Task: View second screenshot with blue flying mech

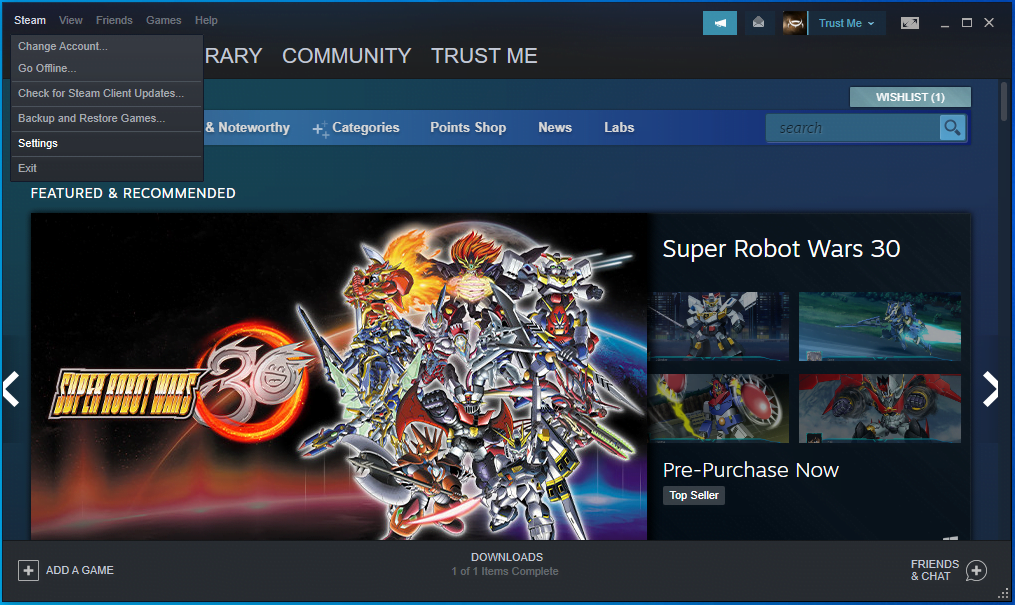Action: click(x=880, y=326)
